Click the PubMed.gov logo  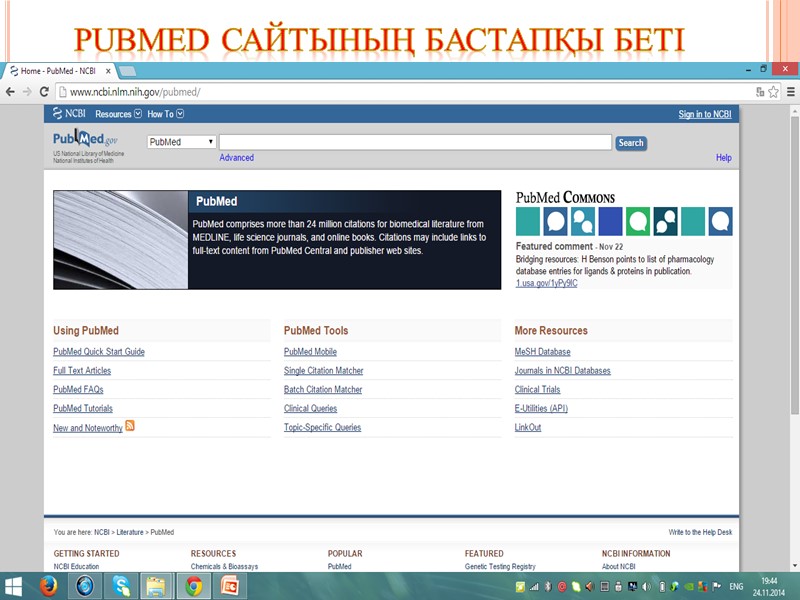point(85,138)
